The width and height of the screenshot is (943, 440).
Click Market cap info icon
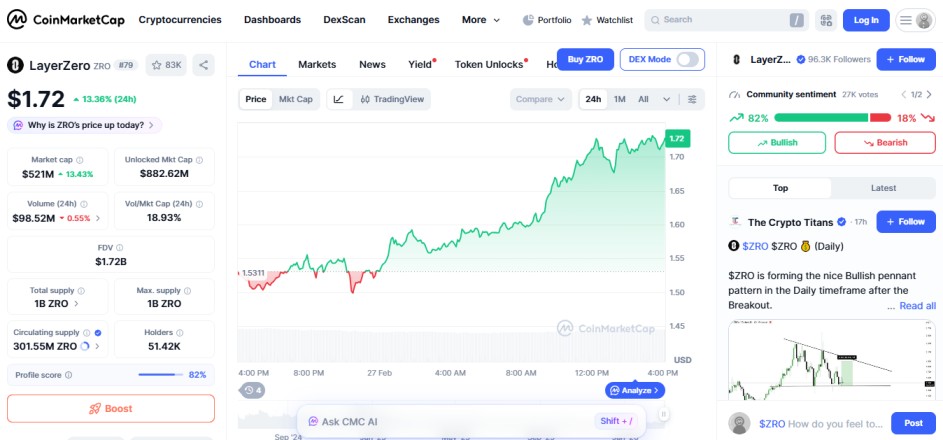80,160
